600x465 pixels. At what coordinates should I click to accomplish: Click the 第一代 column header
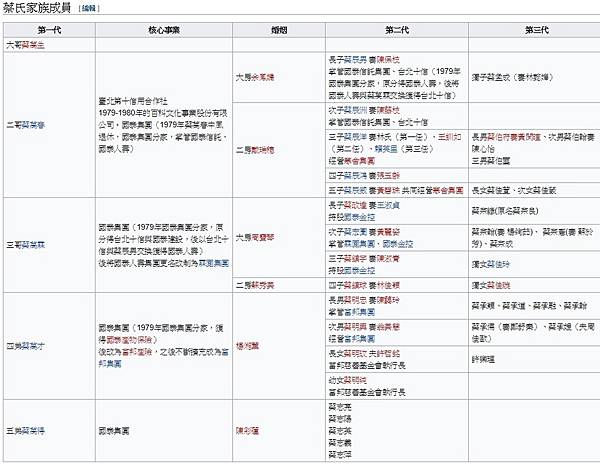pos(49,30)
